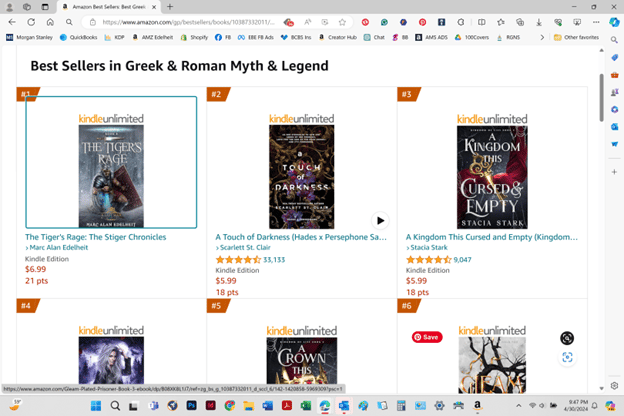Open the tab actions menu icon
624x416 pixels.
(x=45, y=7)
